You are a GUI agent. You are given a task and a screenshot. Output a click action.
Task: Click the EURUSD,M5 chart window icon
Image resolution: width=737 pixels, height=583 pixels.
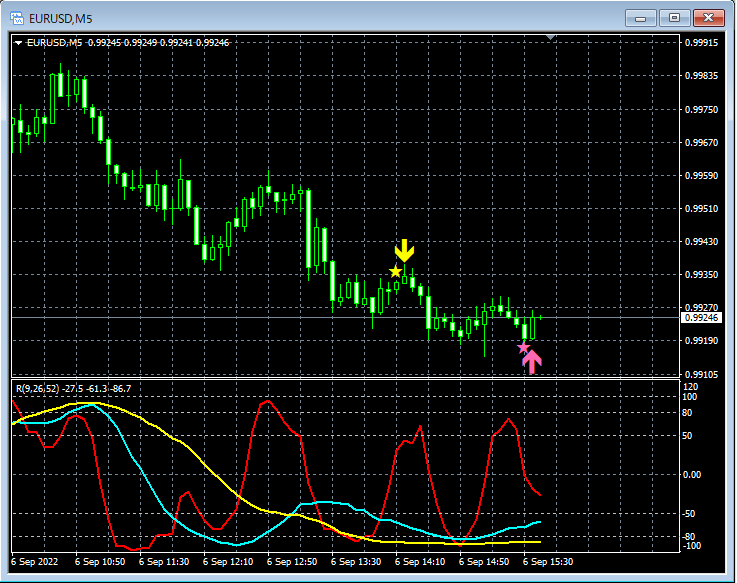[x=17, y=18]
